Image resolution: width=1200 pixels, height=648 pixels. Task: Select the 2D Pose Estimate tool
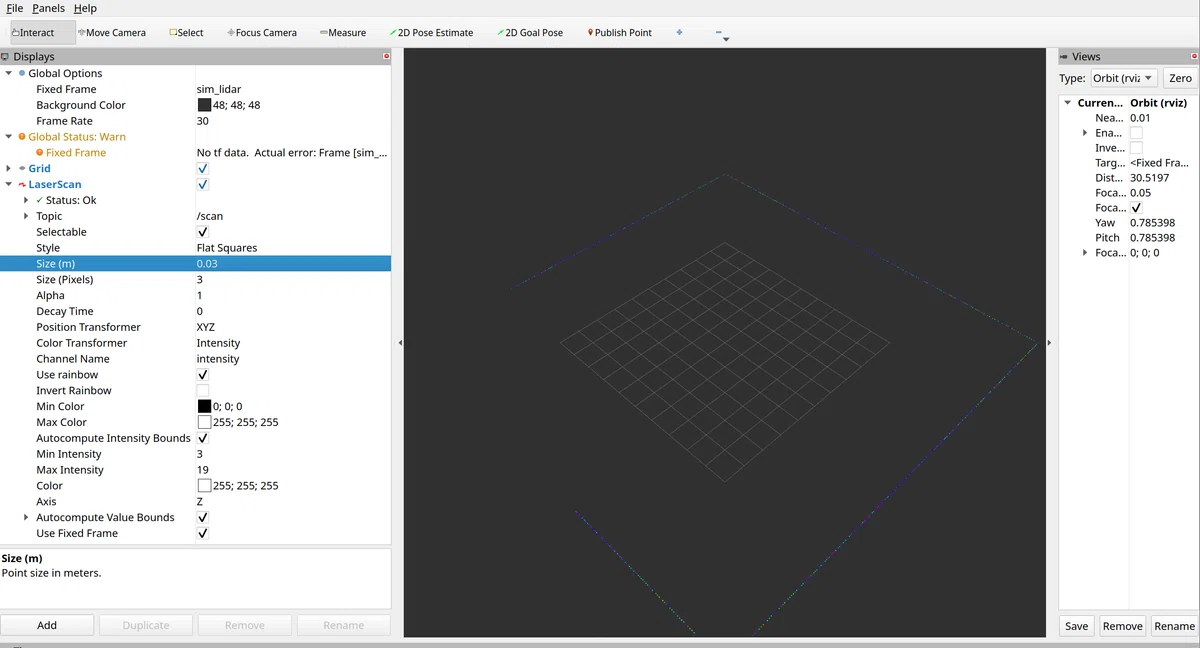(432, 33)
